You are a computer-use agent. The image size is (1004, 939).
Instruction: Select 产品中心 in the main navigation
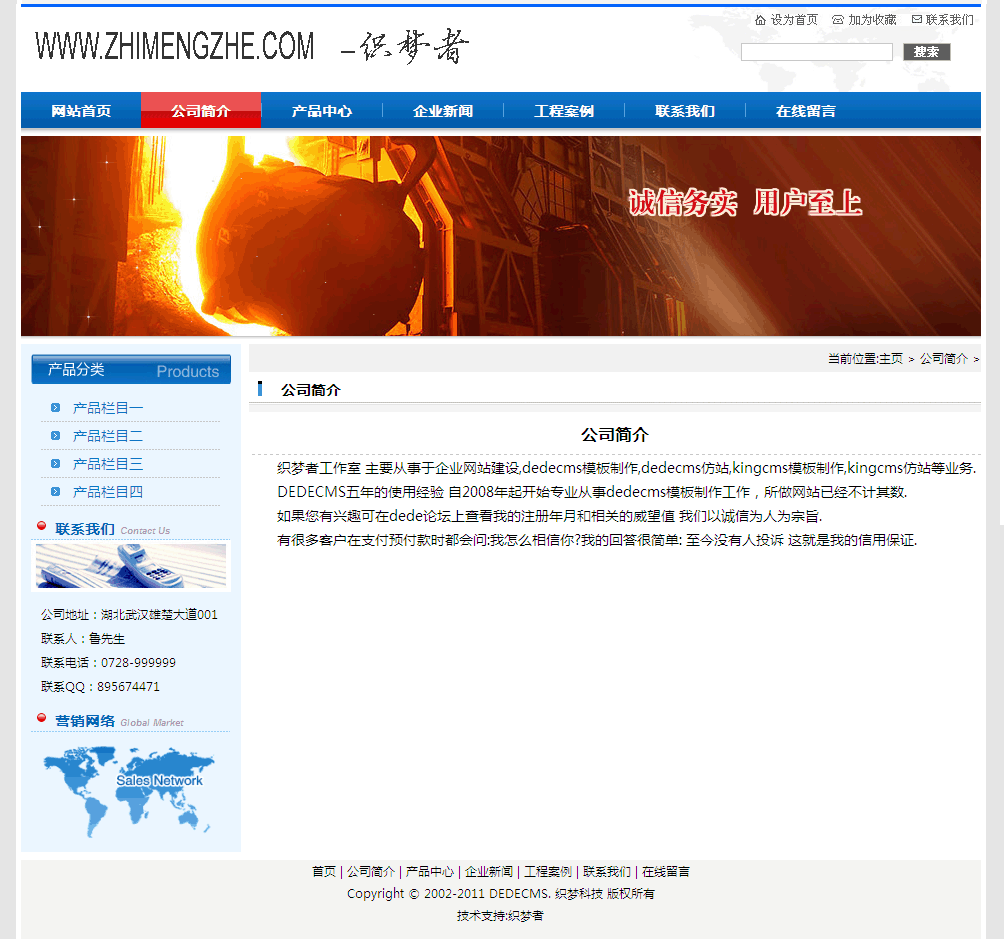322,111
